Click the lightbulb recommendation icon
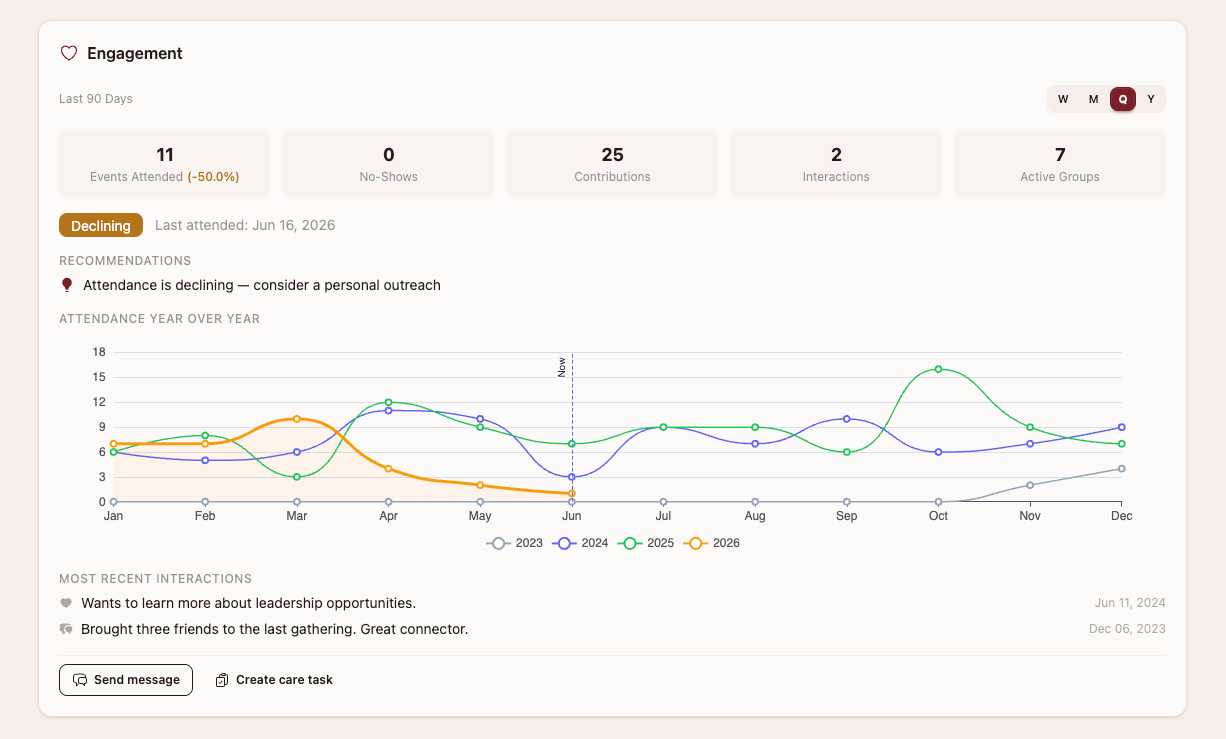Image resolution: width=1226 pixels, height=739 pixels. [67, 285]
